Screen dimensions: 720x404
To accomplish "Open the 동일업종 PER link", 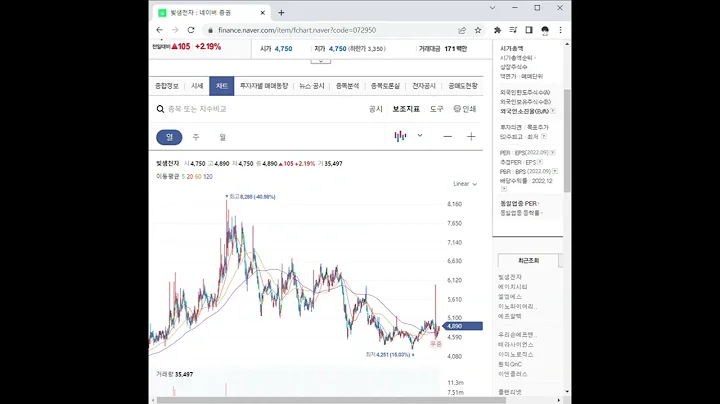I will coord(519,203).
